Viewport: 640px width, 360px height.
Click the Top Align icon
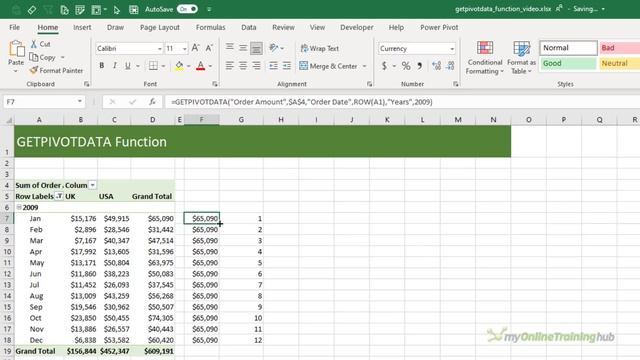(x=230, y=48)
